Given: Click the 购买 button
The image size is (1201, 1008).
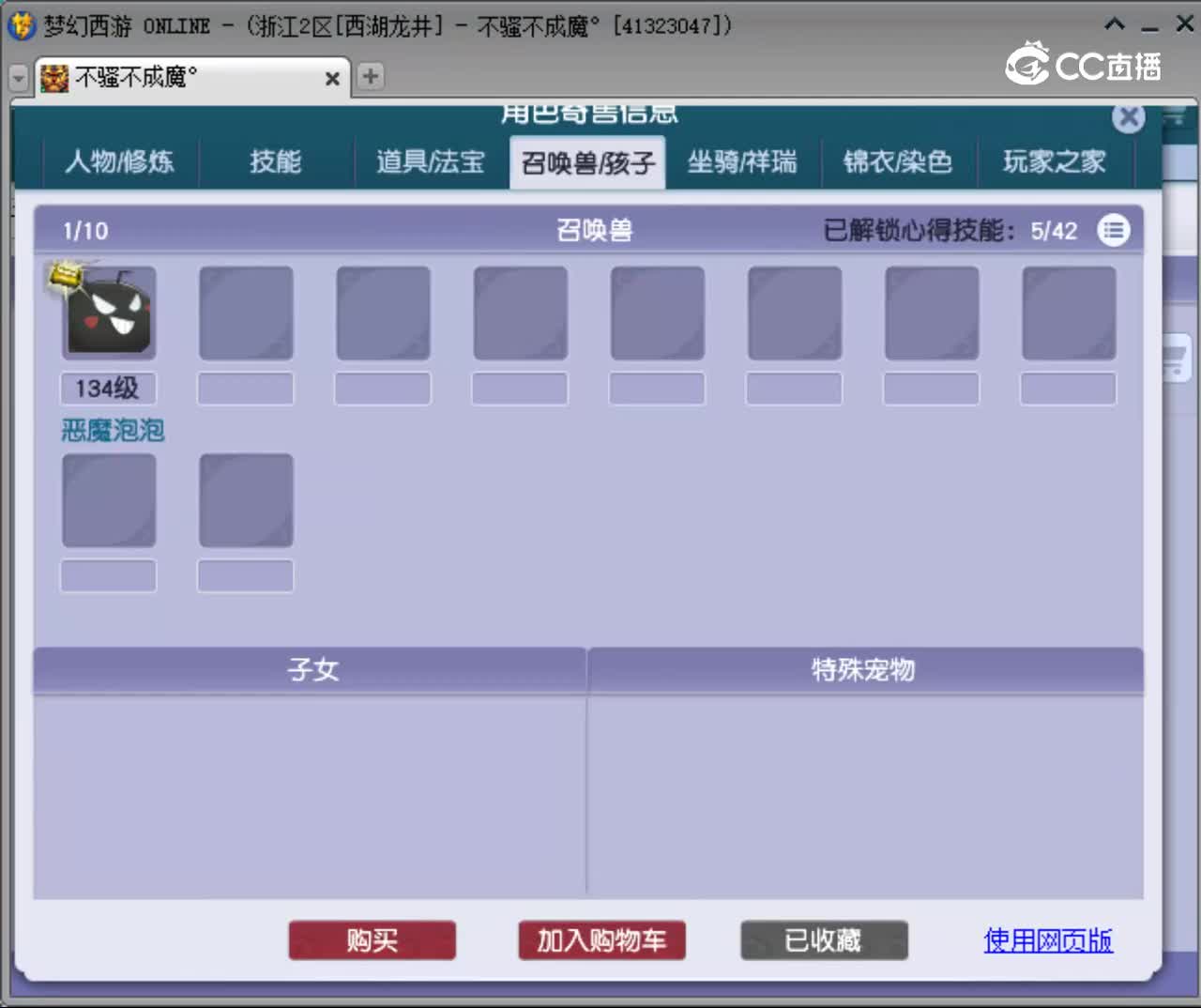Looking at the screenshot, I should point(372,939).
